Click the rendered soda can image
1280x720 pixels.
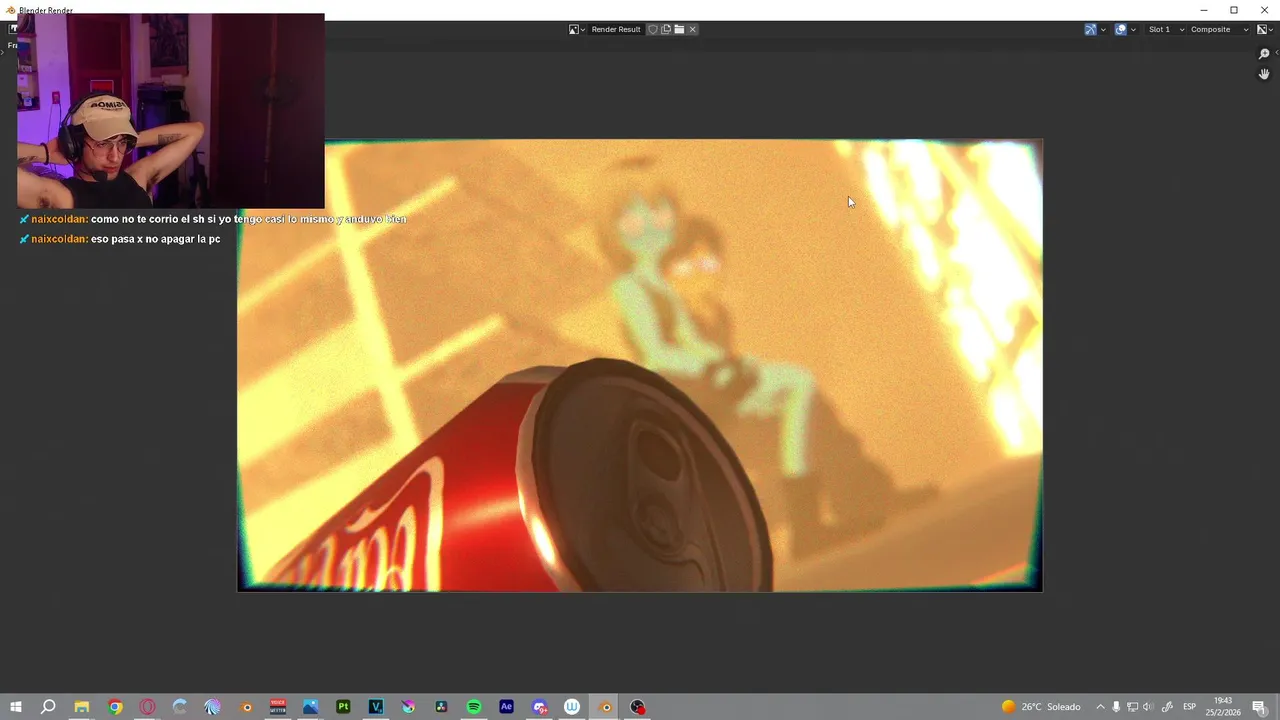tap(640, 365)
